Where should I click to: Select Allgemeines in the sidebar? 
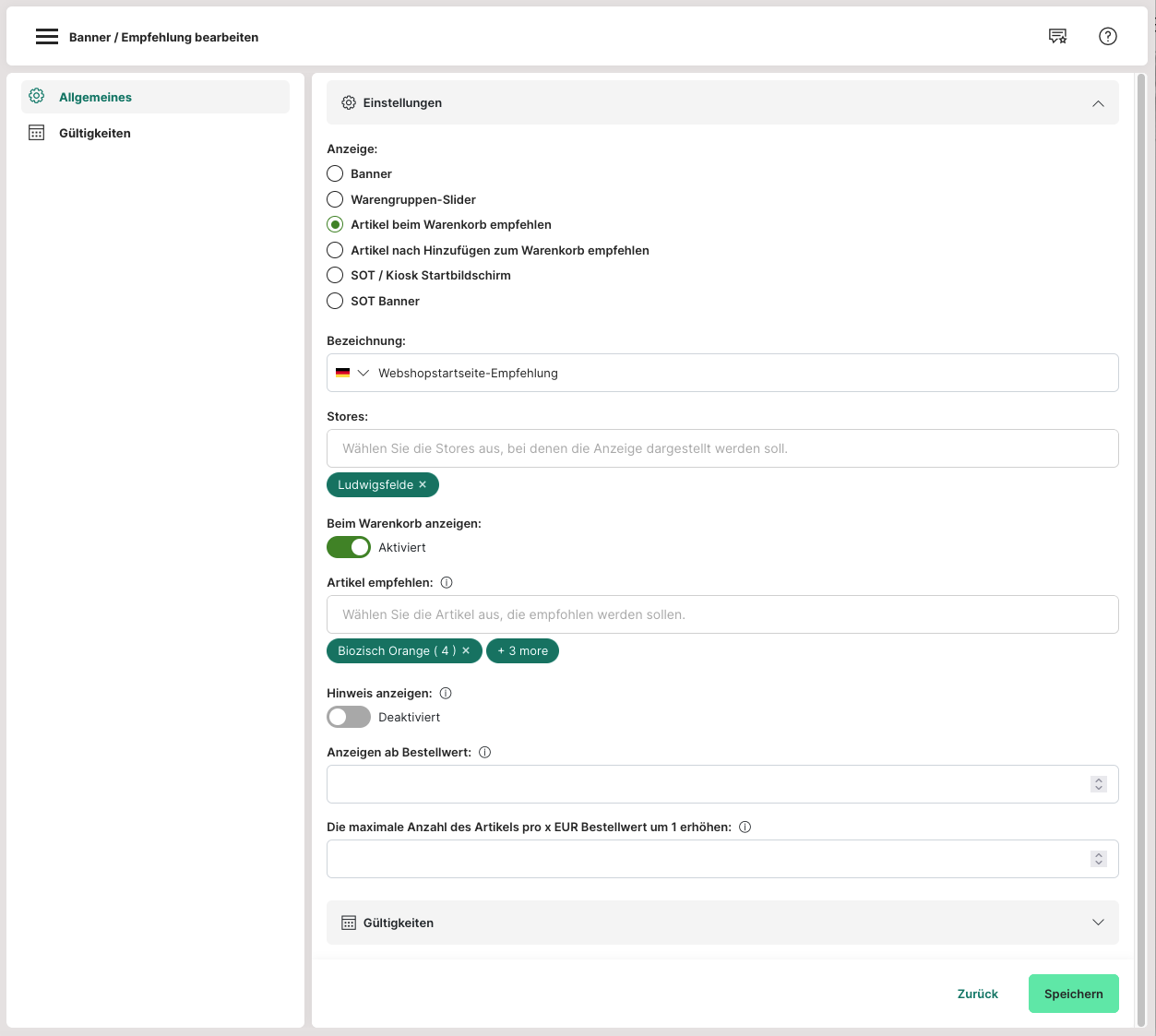(x=95, y=97)
